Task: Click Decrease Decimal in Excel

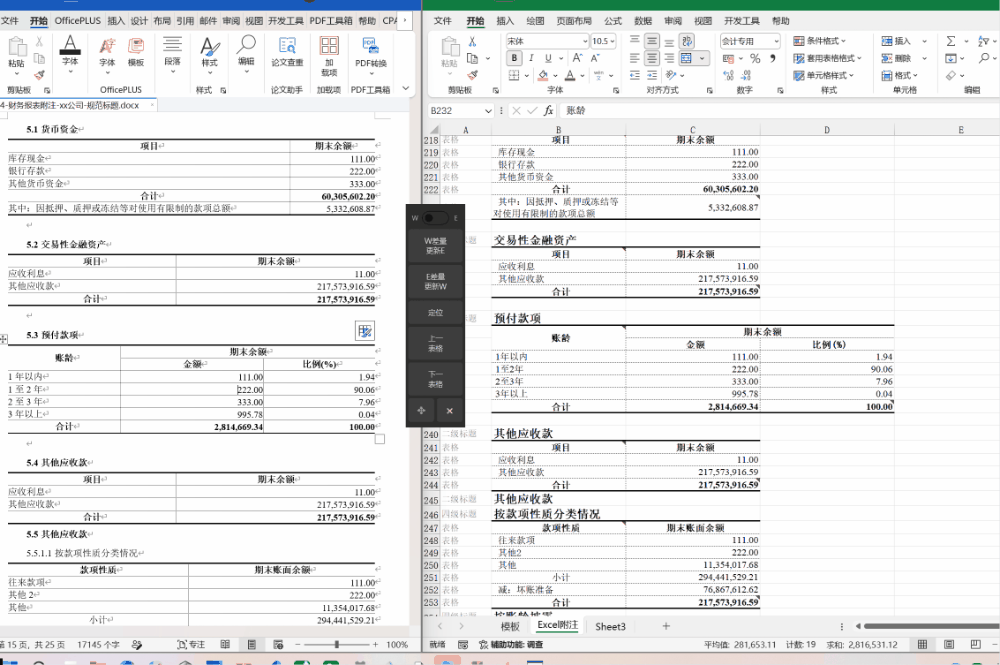Action: (746, 75)
